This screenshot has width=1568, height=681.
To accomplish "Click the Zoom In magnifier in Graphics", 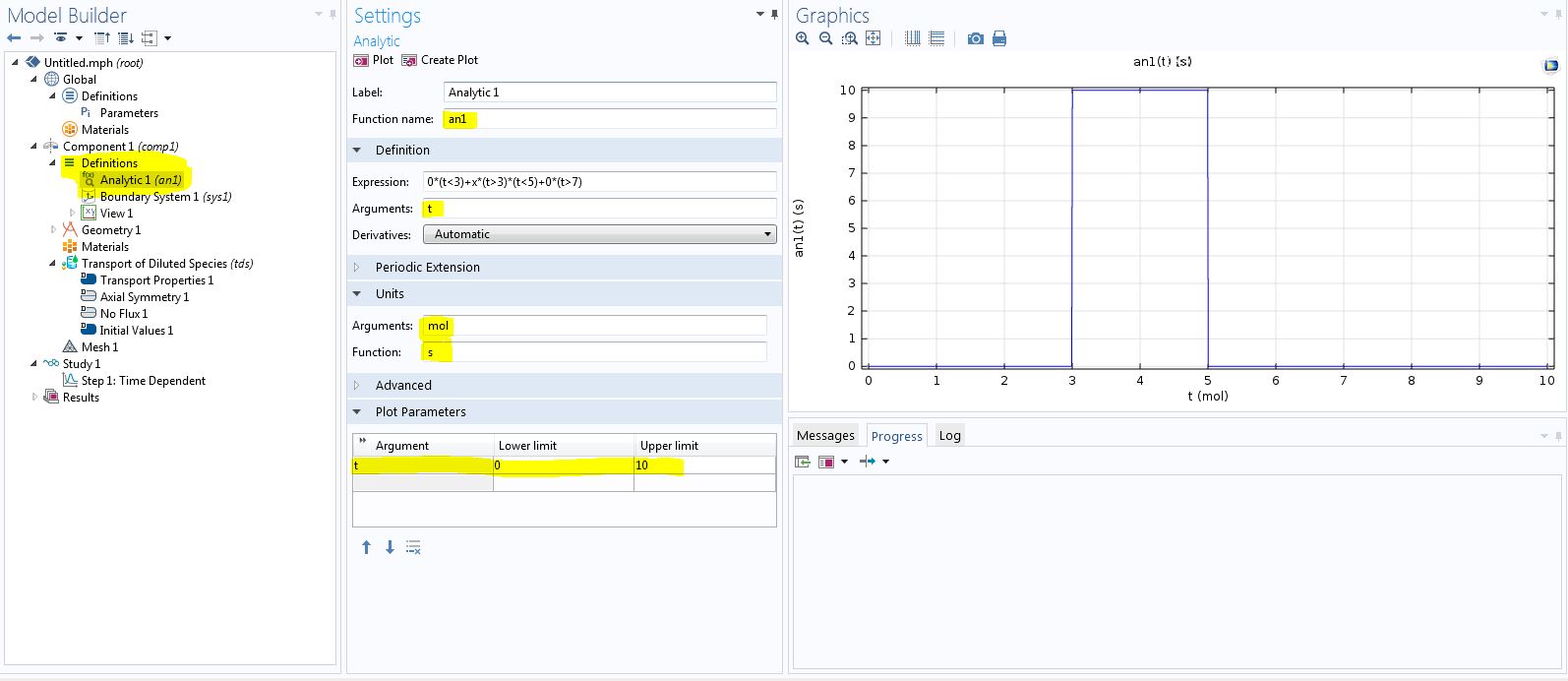I will point(803,38).
